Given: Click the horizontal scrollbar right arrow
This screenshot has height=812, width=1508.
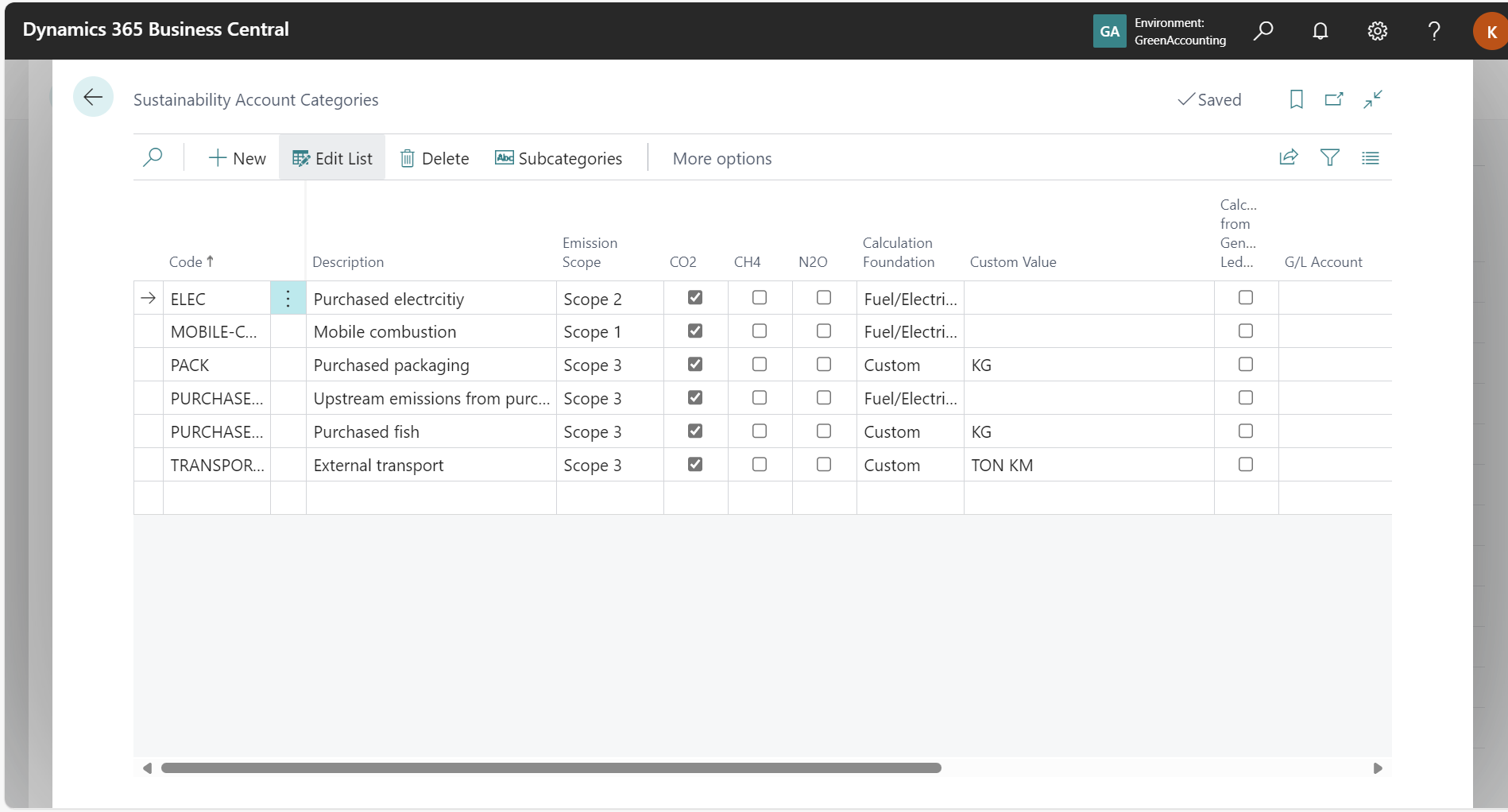Looking at the screenshot, I should click(x=1378, y=768).
